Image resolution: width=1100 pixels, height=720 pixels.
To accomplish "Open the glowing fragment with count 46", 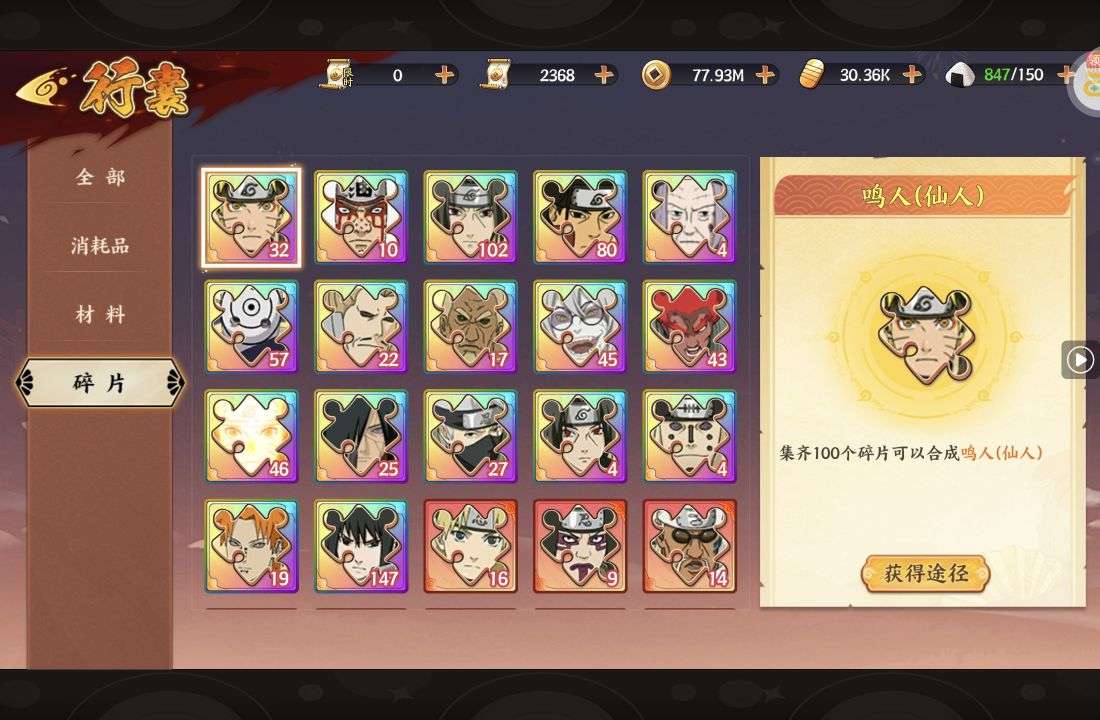I will click(251, 436).
